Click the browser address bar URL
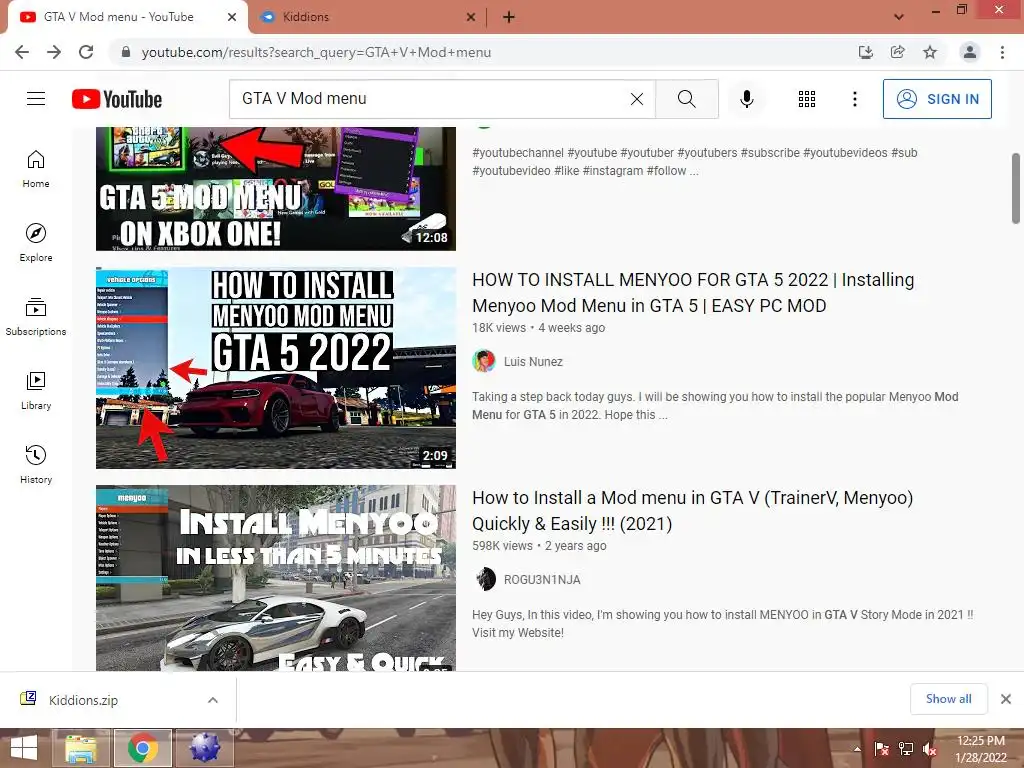Viewport: 1024px width, 768px height. click(316, 52)
